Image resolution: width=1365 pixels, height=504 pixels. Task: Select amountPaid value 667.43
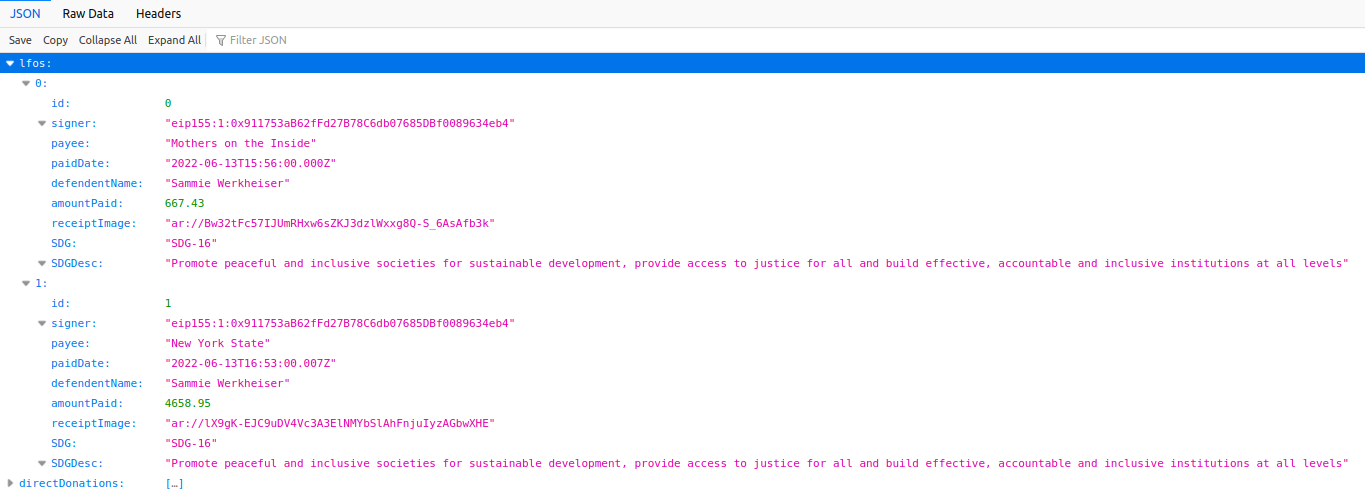click(x=184, y=203)
